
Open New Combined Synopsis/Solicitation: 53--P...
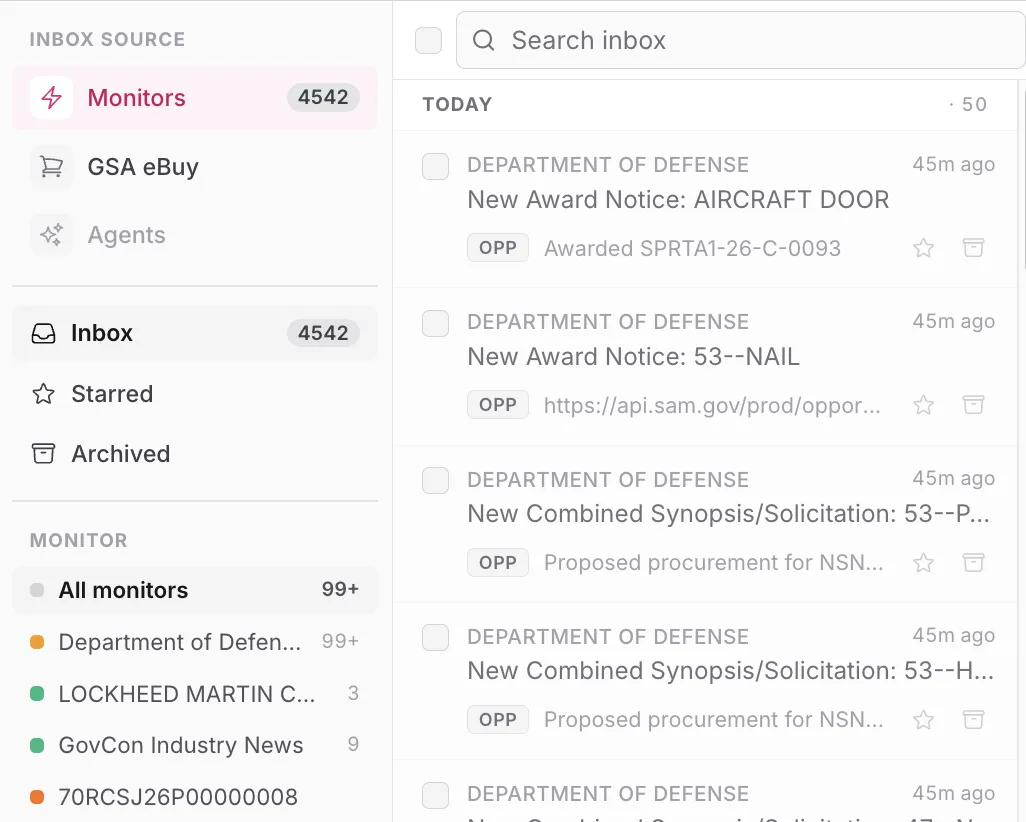728,514
